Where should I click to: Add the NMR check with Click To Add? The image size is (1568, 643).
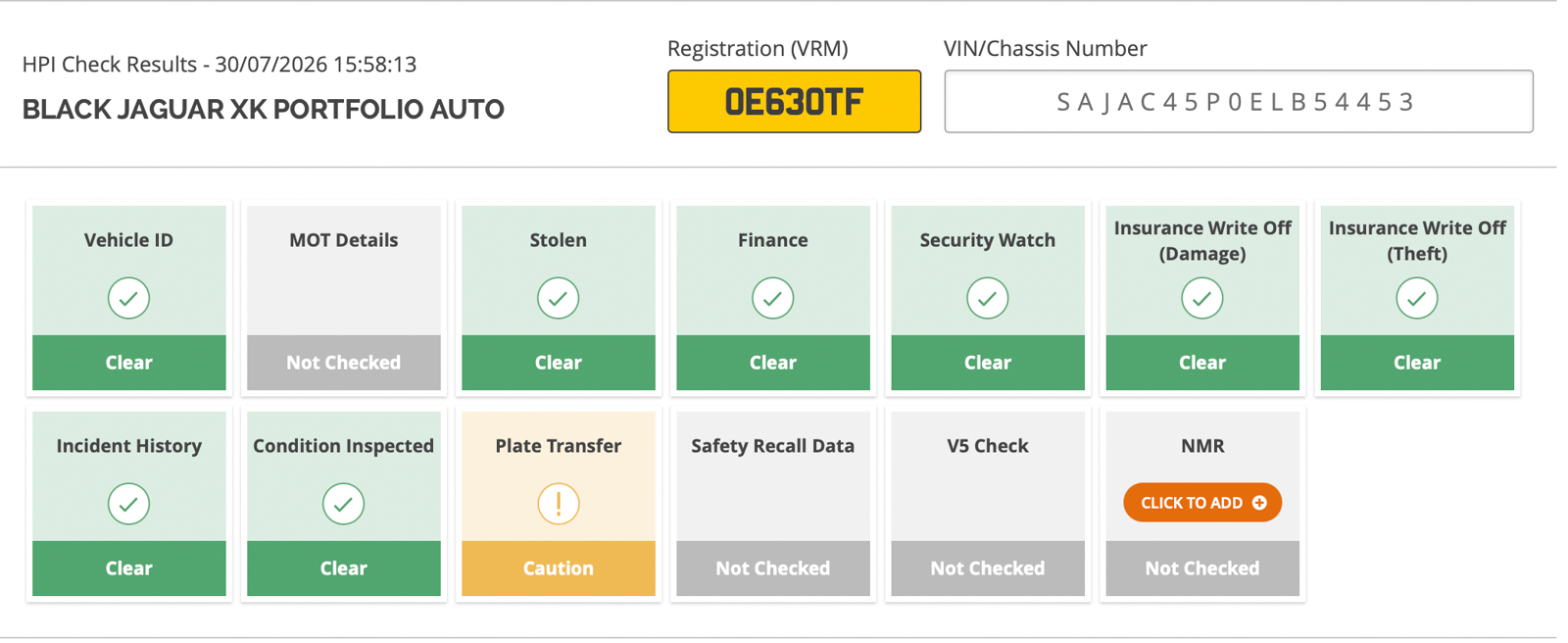click(1202, 503)
